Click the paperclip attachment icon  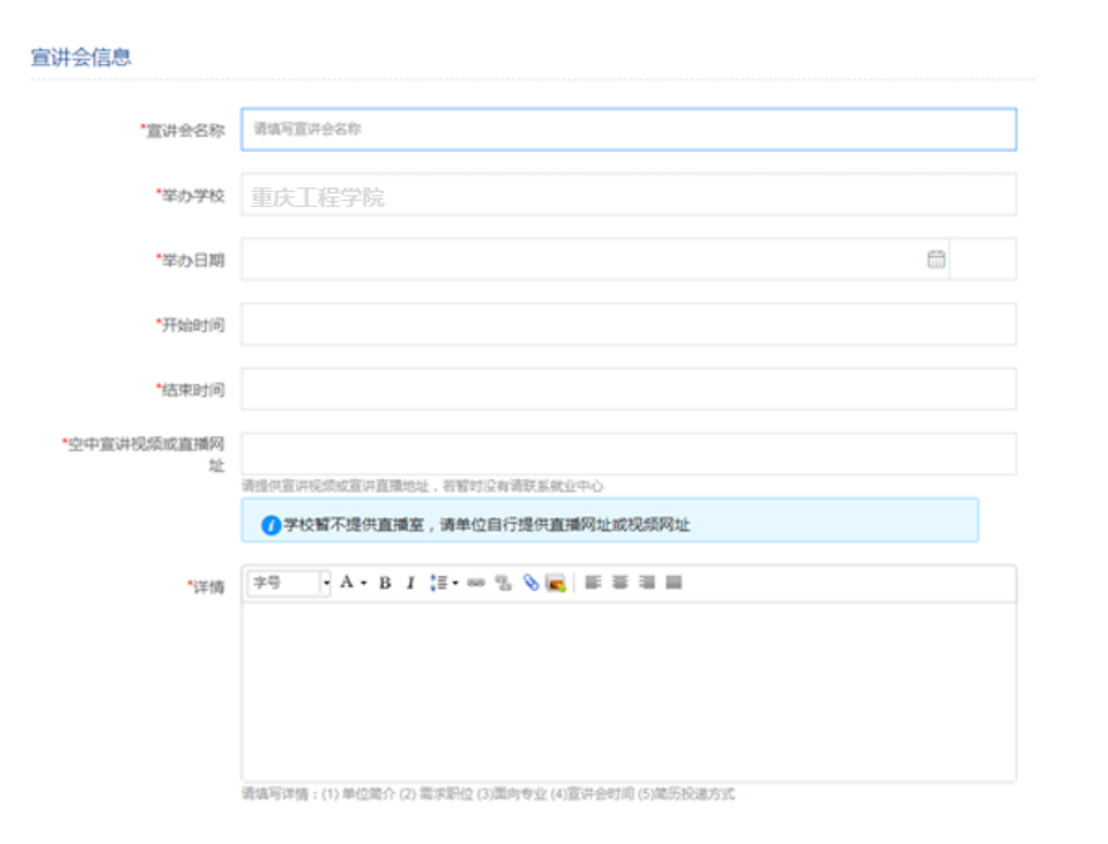531,583
